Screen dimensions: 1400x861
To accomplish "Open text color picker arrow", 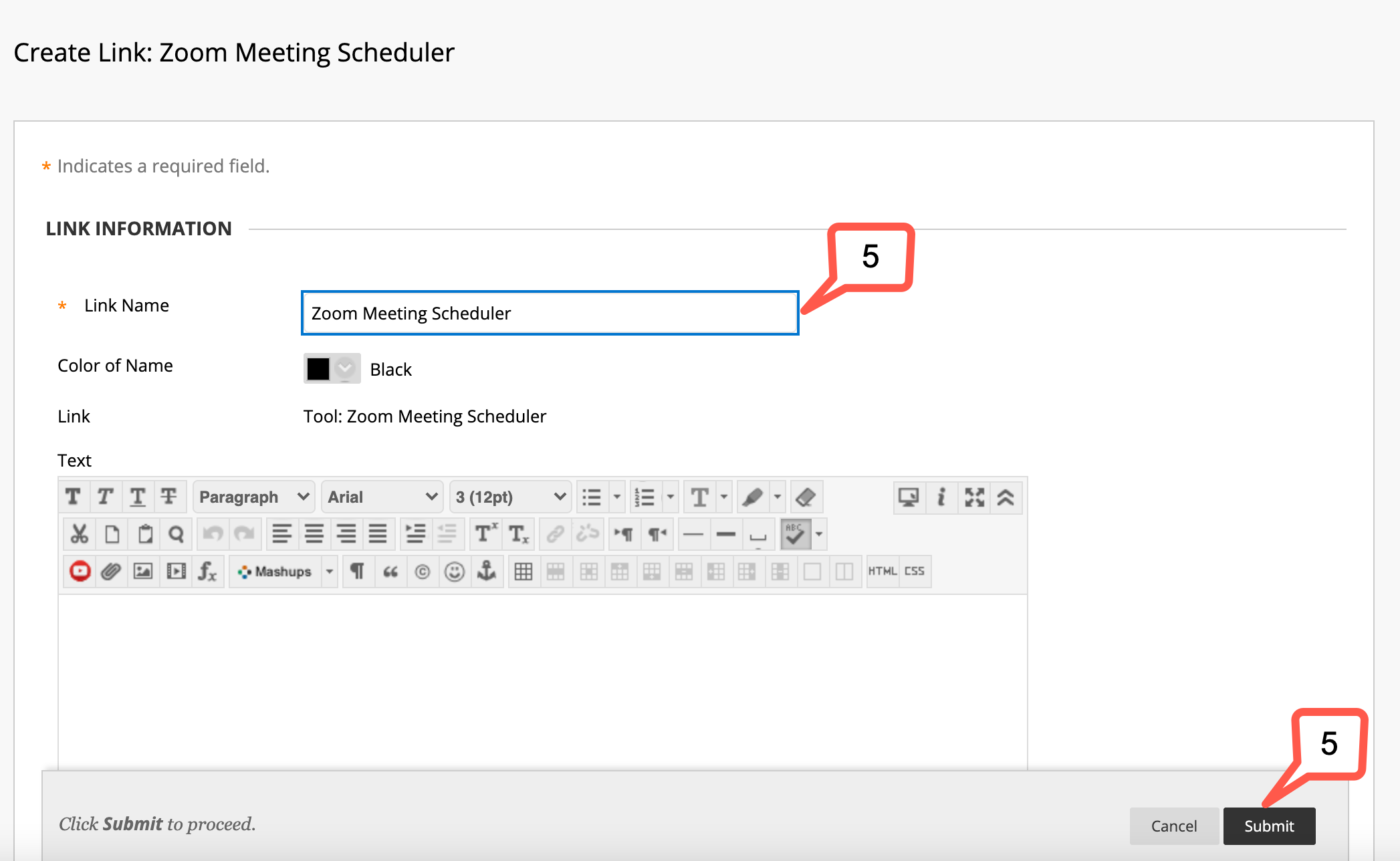I will click(x=724, y=497).
